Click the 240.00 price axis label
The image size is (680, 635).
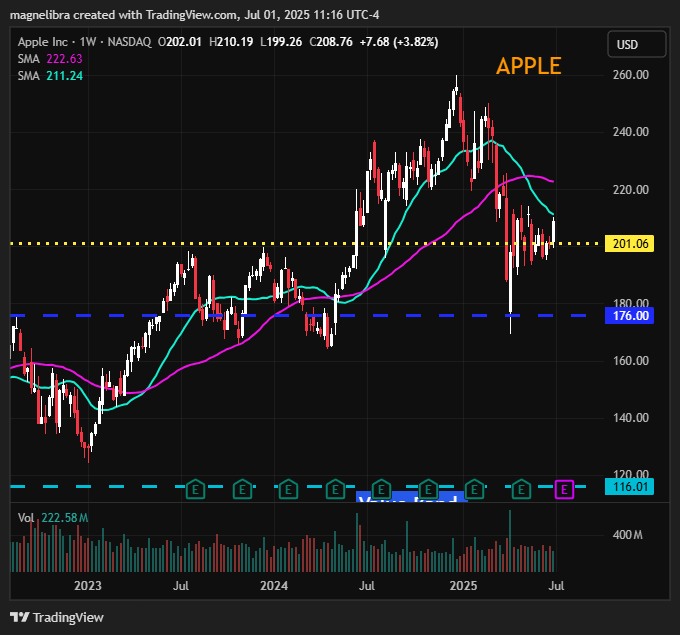click(631, 132)
